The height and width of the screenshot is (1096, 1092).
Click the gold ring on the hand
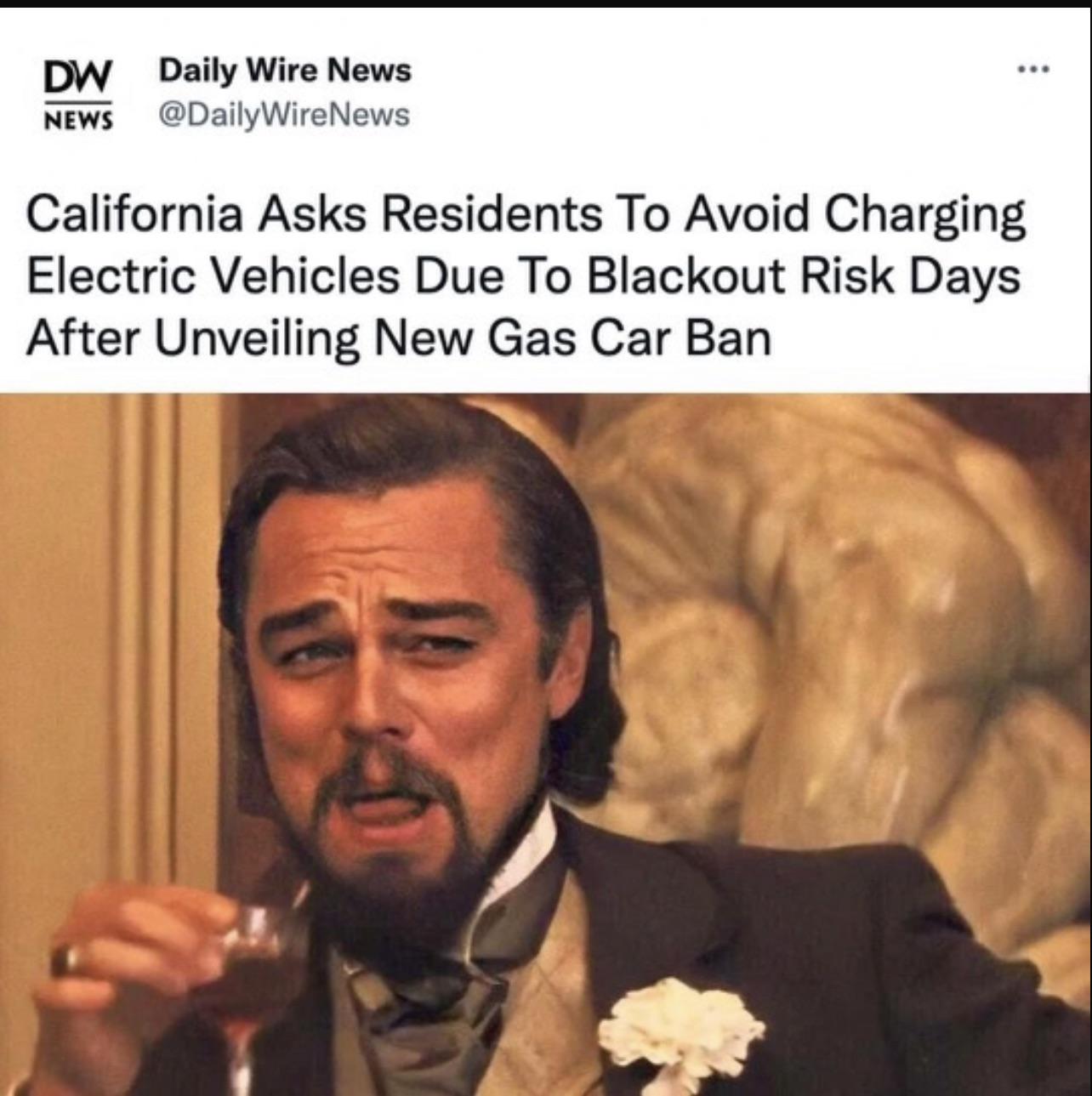[x=66, y=959]
